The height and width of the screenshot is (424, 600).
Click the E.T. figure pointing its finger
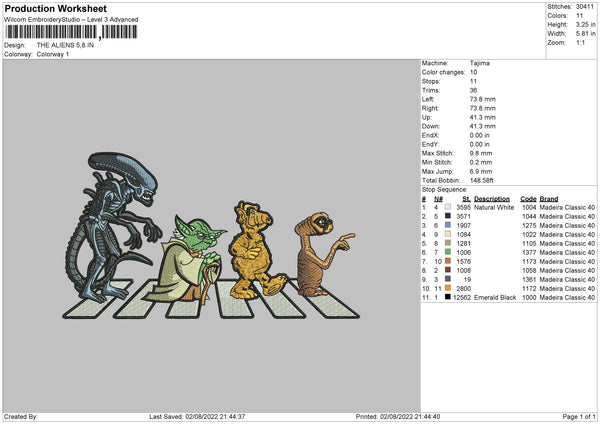click(x=321, y=254)
